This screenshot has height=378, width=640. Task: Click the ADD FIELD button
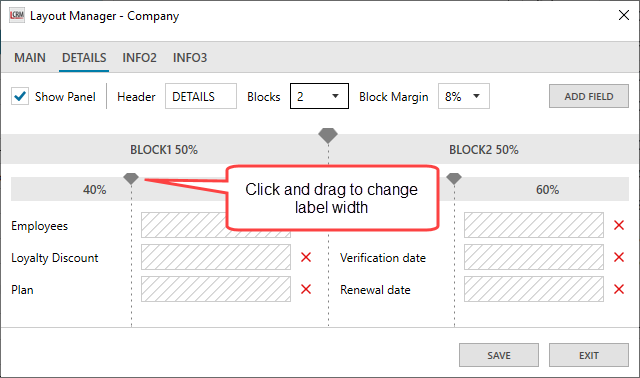[589, 96]
